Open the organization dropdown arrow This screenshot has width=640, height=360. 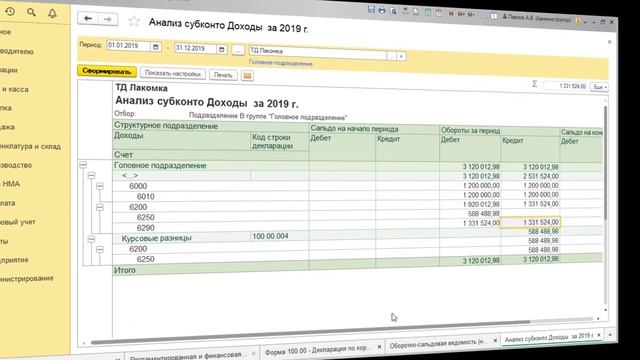pyautogui.click(x=401, y=56)
